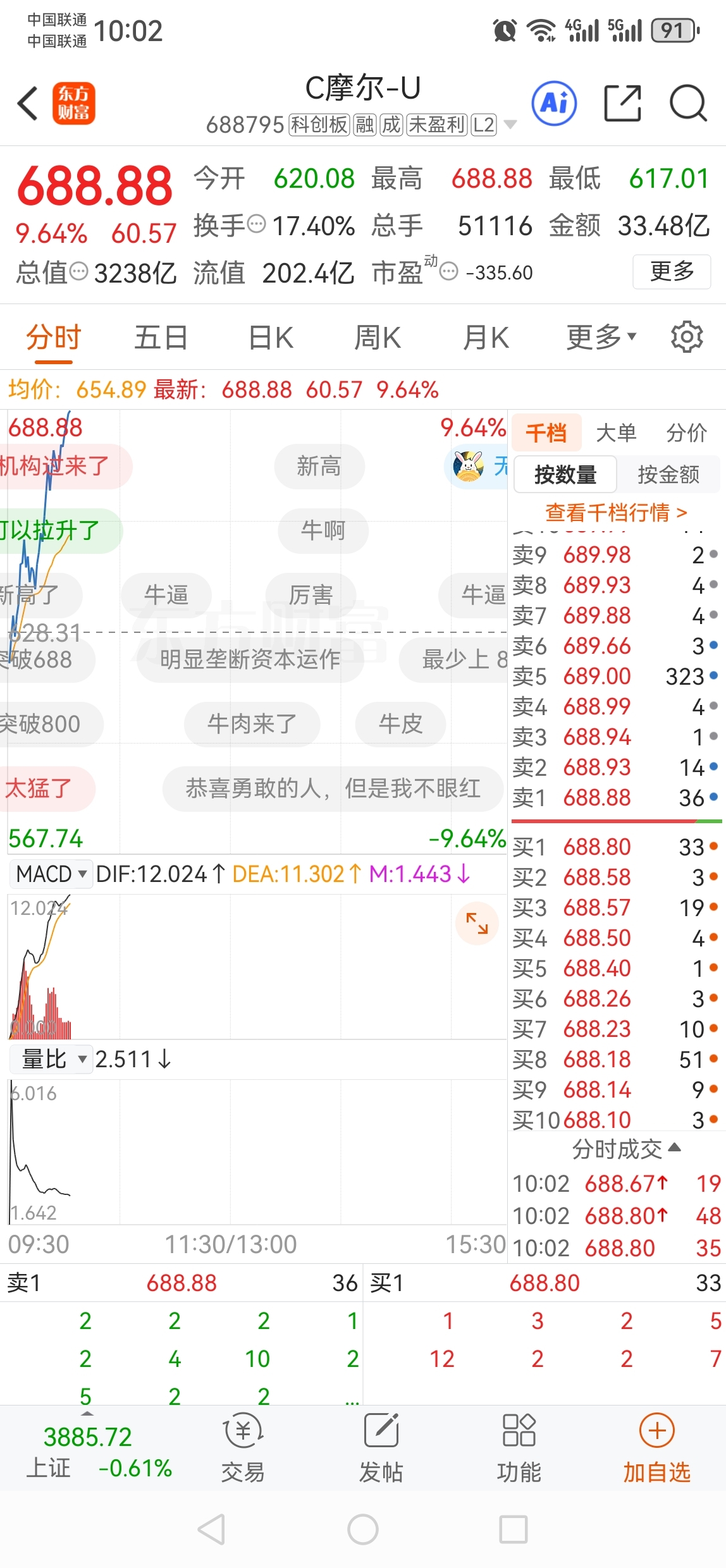This screenshot has width=726, height=1568.
Task: Open 查看千档行情 link
Action: [616, 512]
